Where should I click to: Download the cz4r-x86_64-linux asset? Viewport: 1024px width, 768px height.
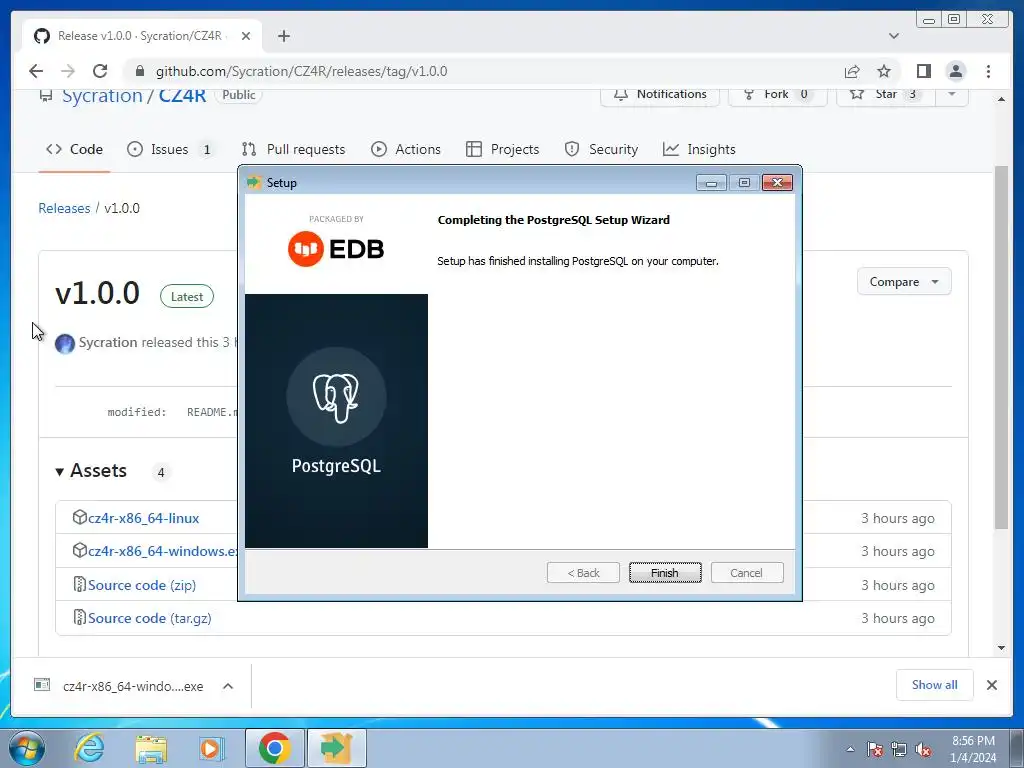143,518
